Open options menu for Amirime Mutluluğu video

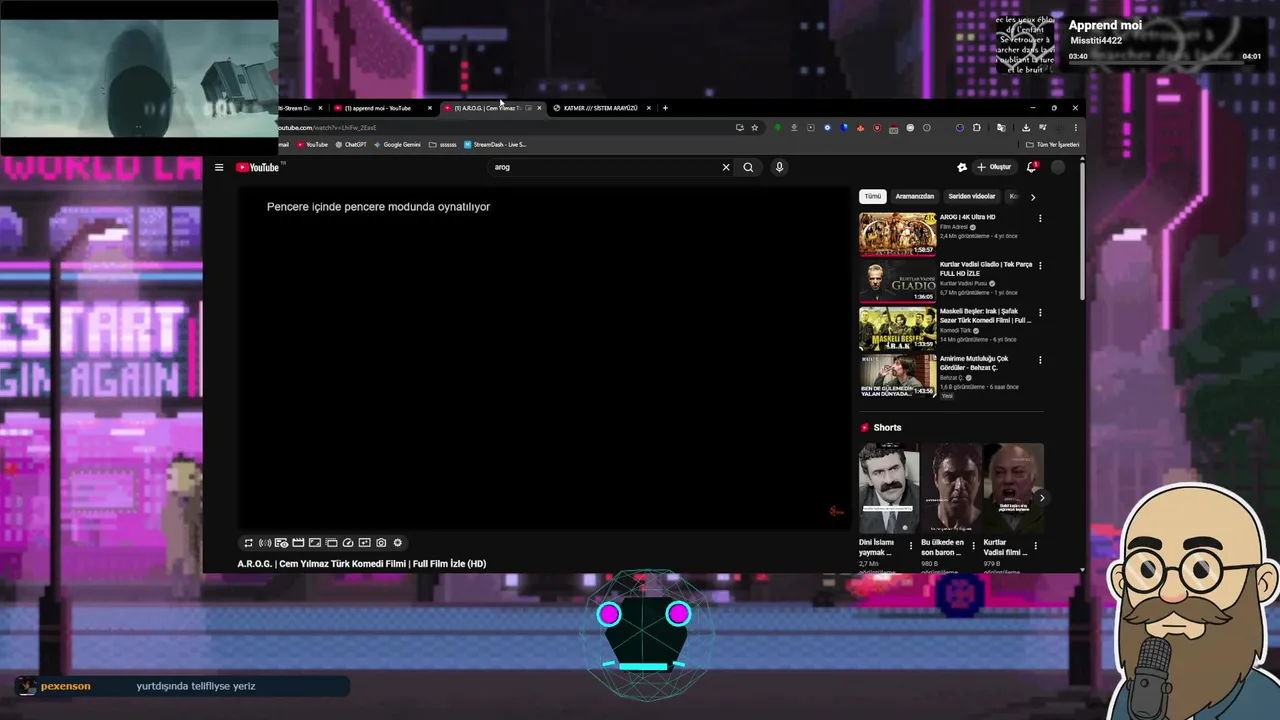click(x=1040, y=359)
